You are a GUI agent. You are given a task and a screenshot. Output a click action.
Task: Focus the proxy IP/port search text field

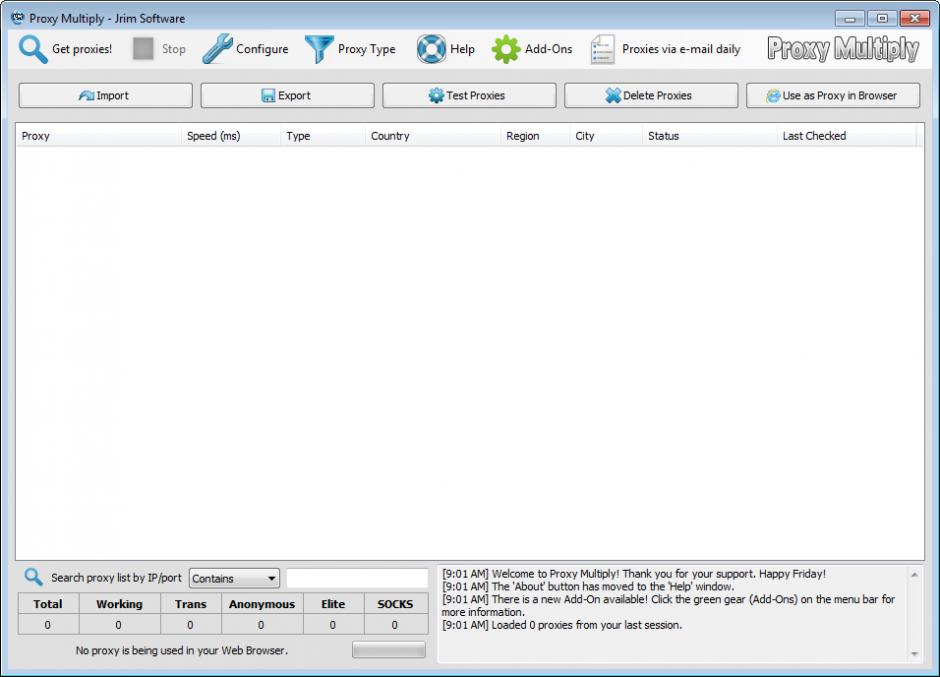pyautogui.click(x=357, y=578)
